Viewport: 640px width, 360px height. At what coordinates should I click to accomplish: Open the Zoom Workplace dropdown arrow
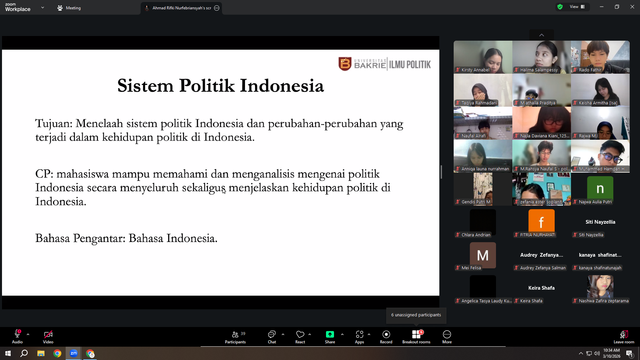[x=42, y=7]
